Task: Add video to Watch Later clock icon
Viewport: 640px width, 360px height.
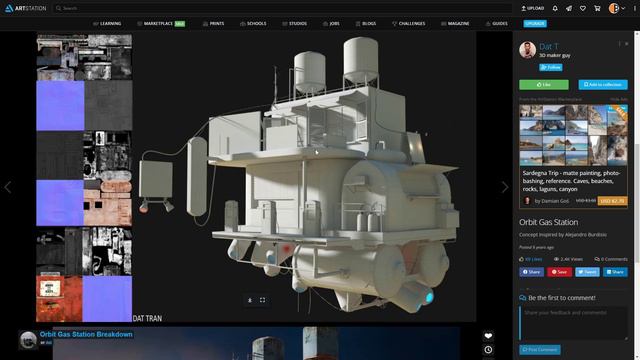Action: (488, 350)
